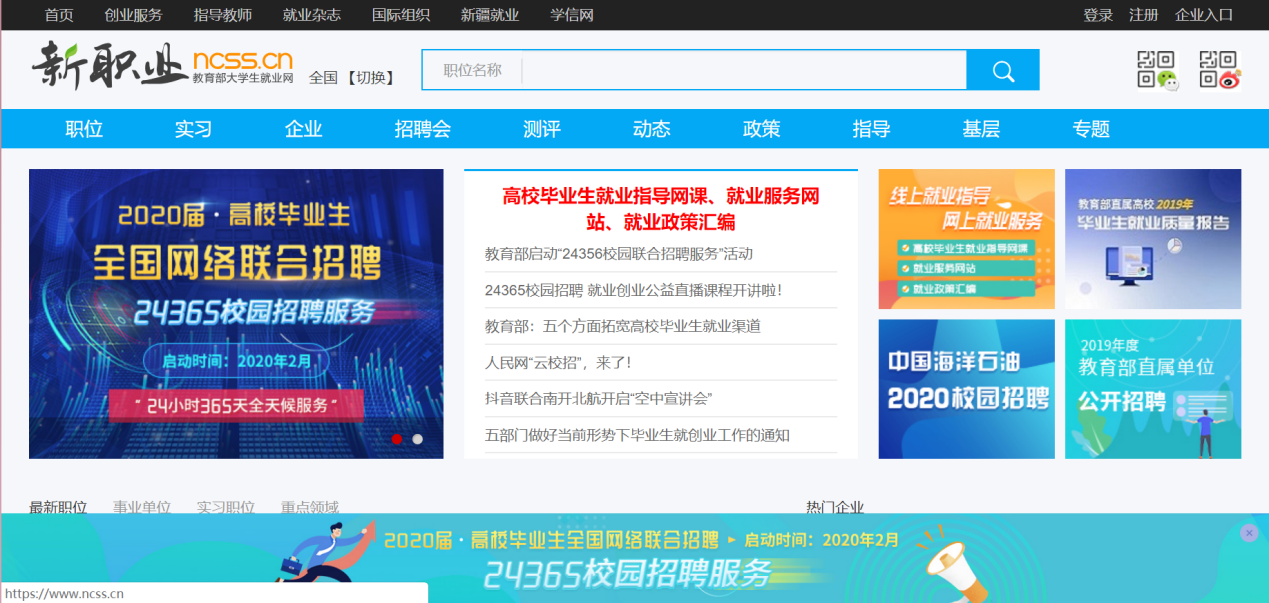Select the 事业单位 tab
The width and height of the screenshot is (1269, 603).
[142, 507]
